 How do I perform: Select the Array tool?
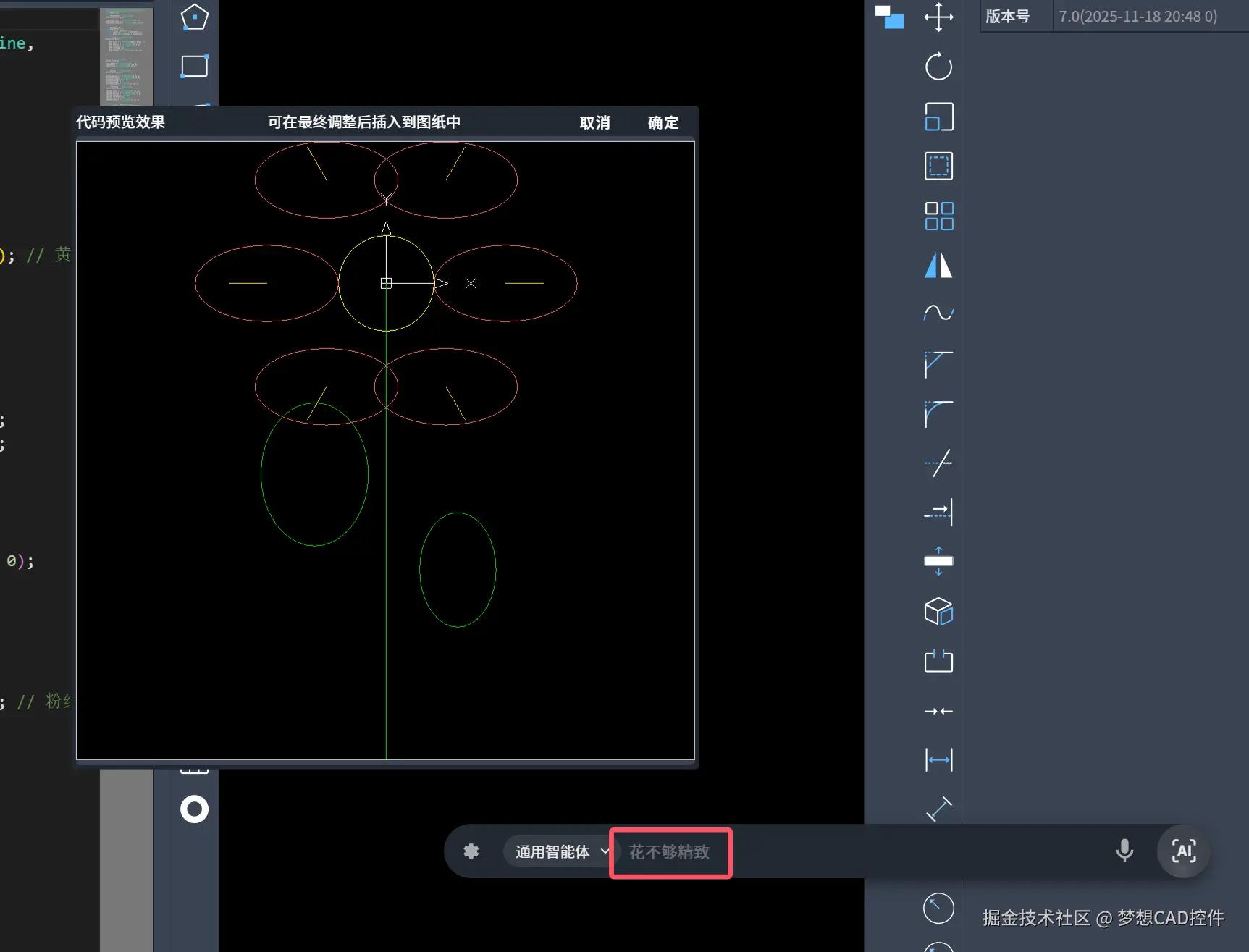938,216
